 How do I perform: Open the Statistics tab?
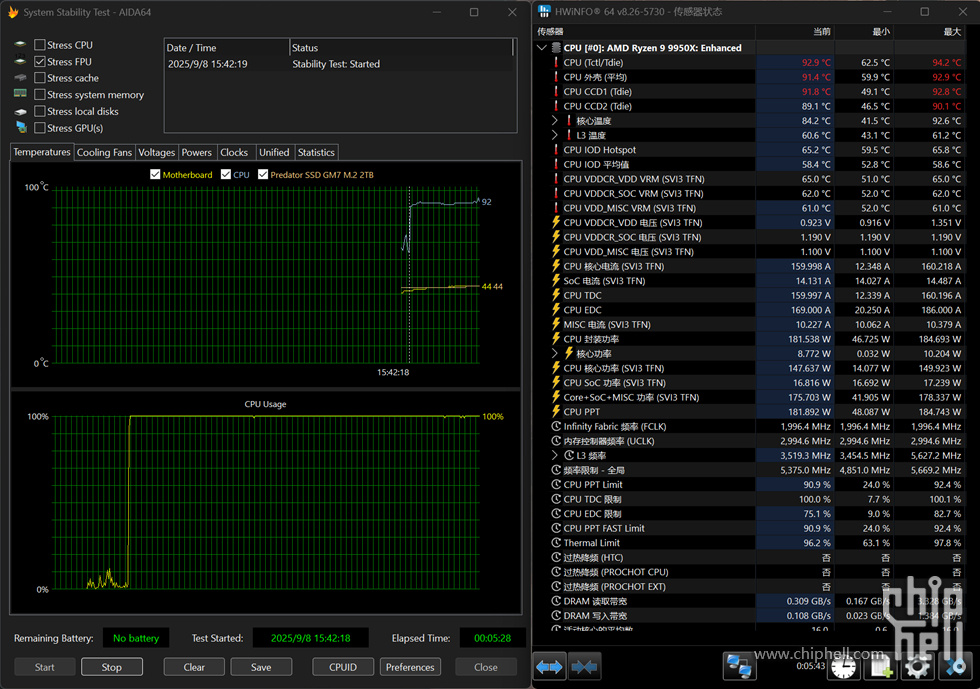tap(316, 153)
